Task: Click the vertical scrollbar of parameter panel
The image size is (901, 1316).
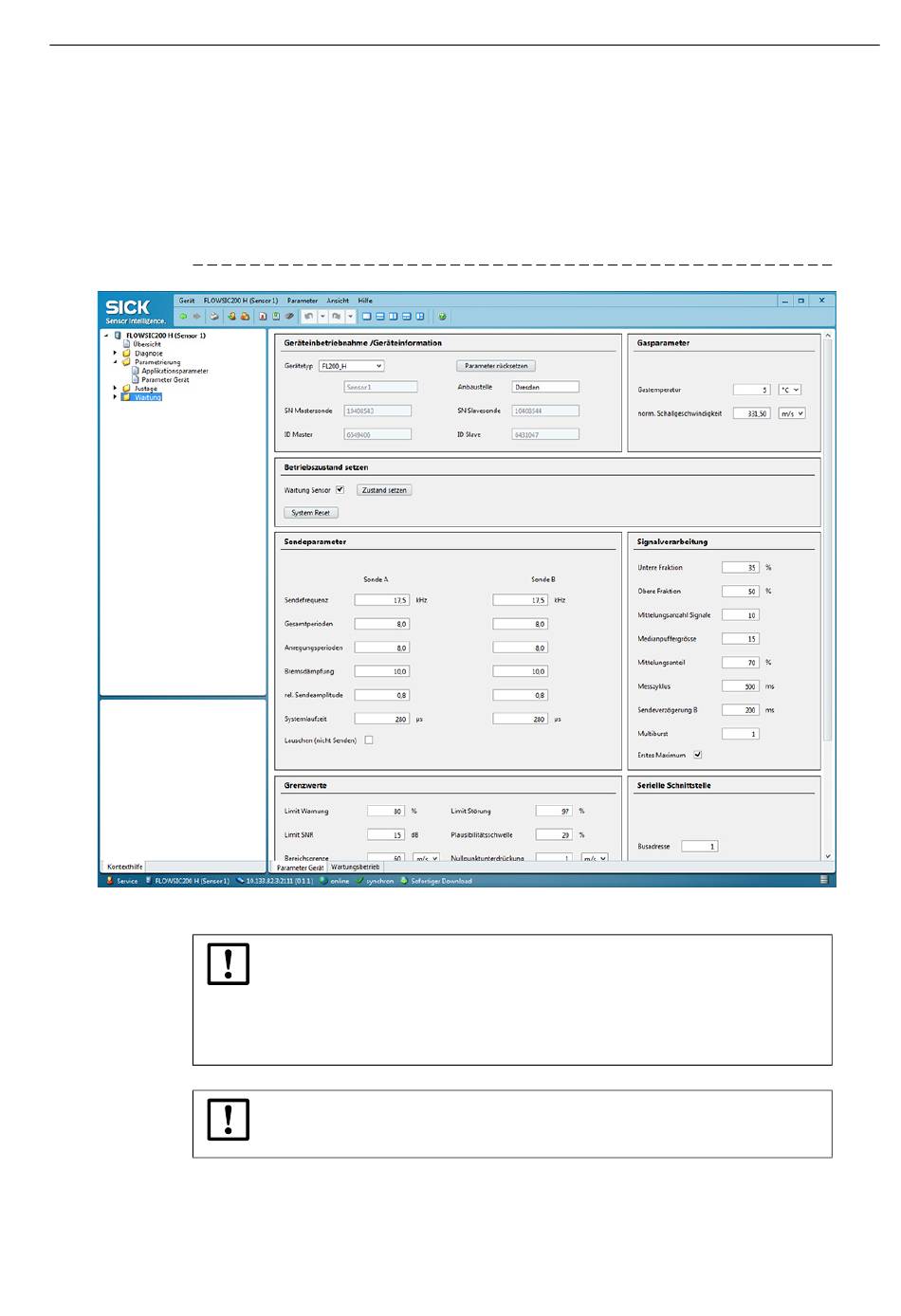Action: 828,540
